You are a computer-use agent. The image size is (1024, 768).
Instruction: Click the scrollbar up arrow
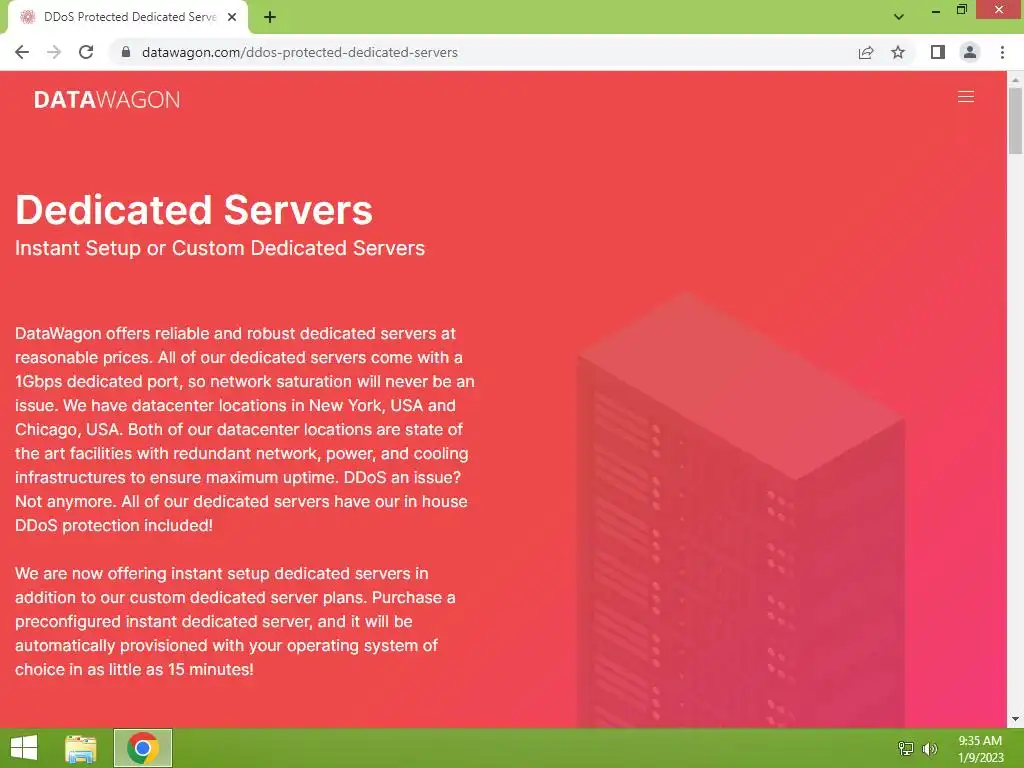[x=1015, y=80]
